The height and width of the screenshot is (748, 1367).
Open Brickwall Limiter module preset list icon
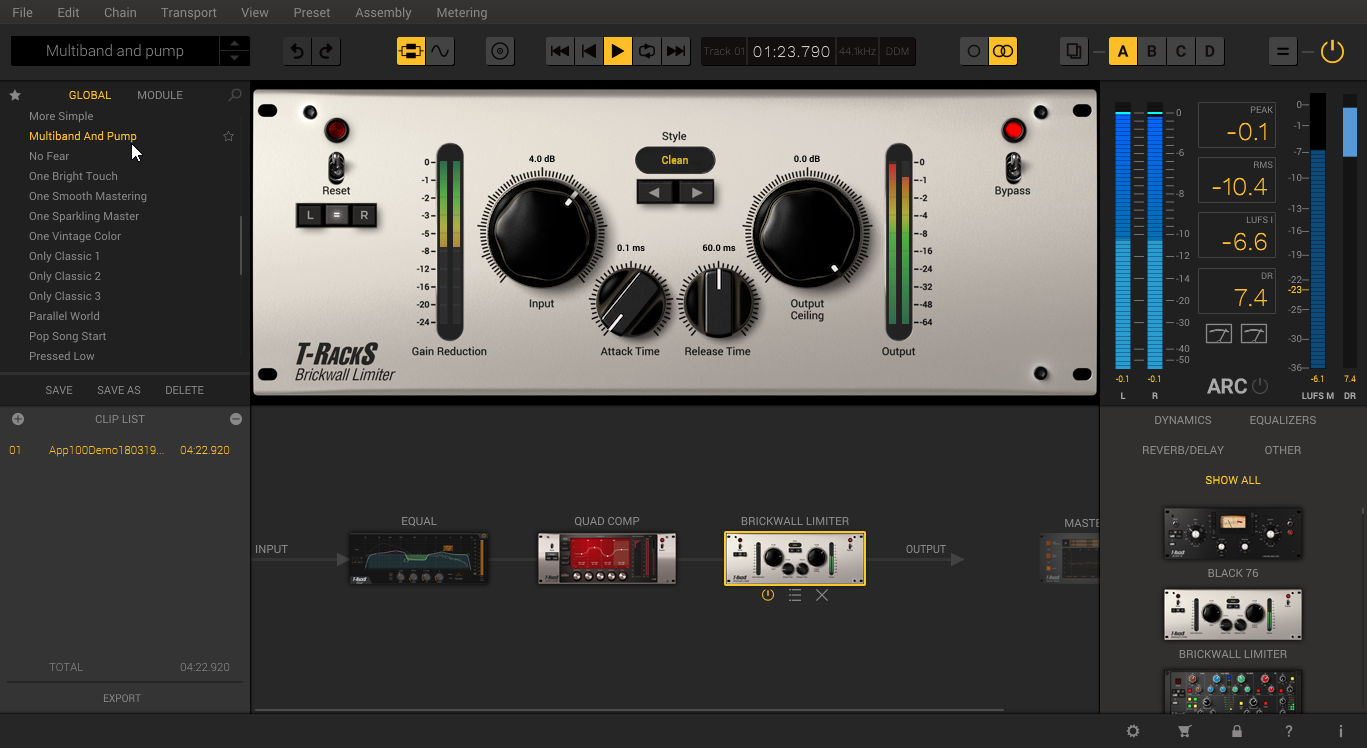coord(795,595)
